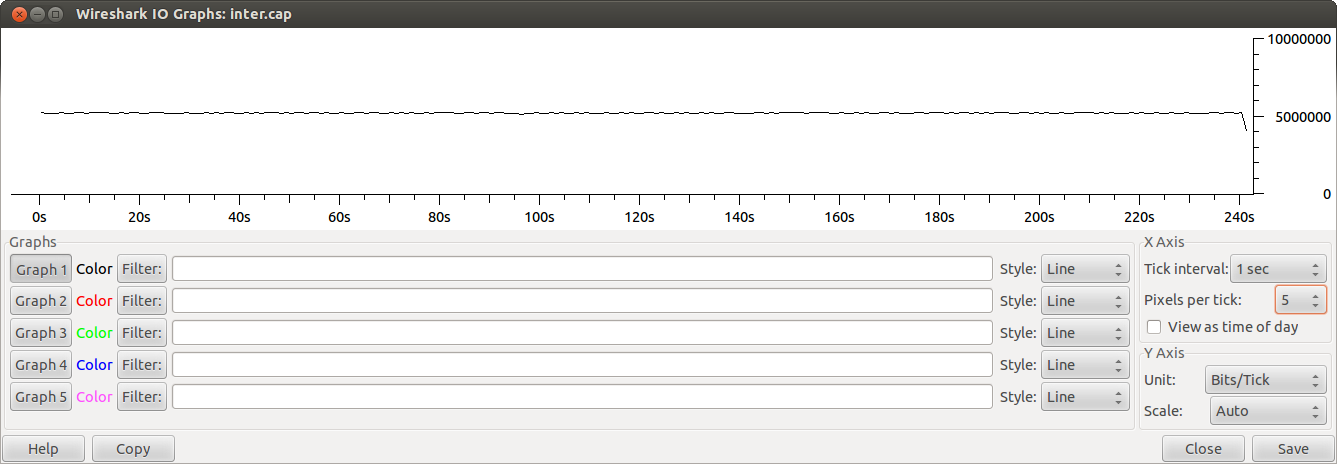Maximize the IO Graphs window
Image resolution: width=1337 pixels, height=464 pixels.
pyautogui.click(x=56, y=14)
